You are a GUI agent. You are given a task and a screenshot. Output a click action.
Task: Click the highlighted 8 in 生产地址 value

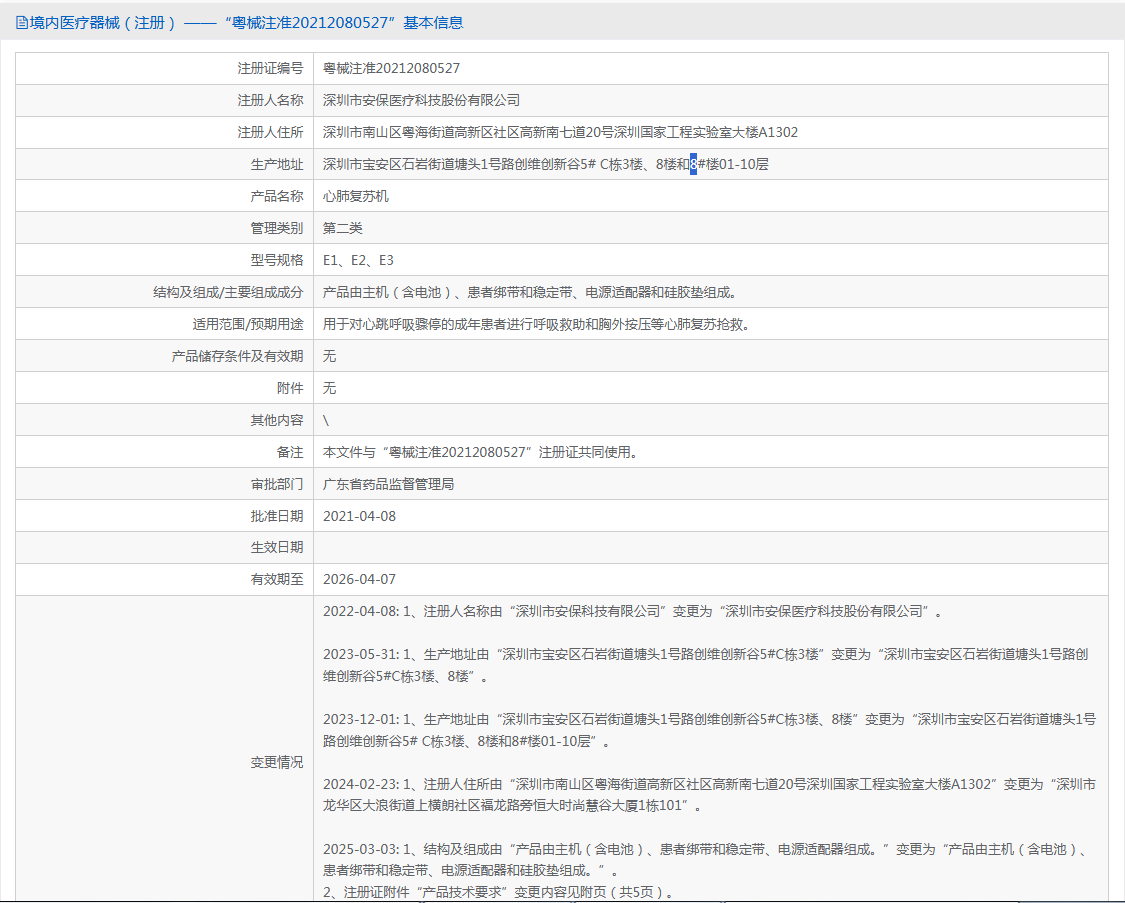coord(693,164)
